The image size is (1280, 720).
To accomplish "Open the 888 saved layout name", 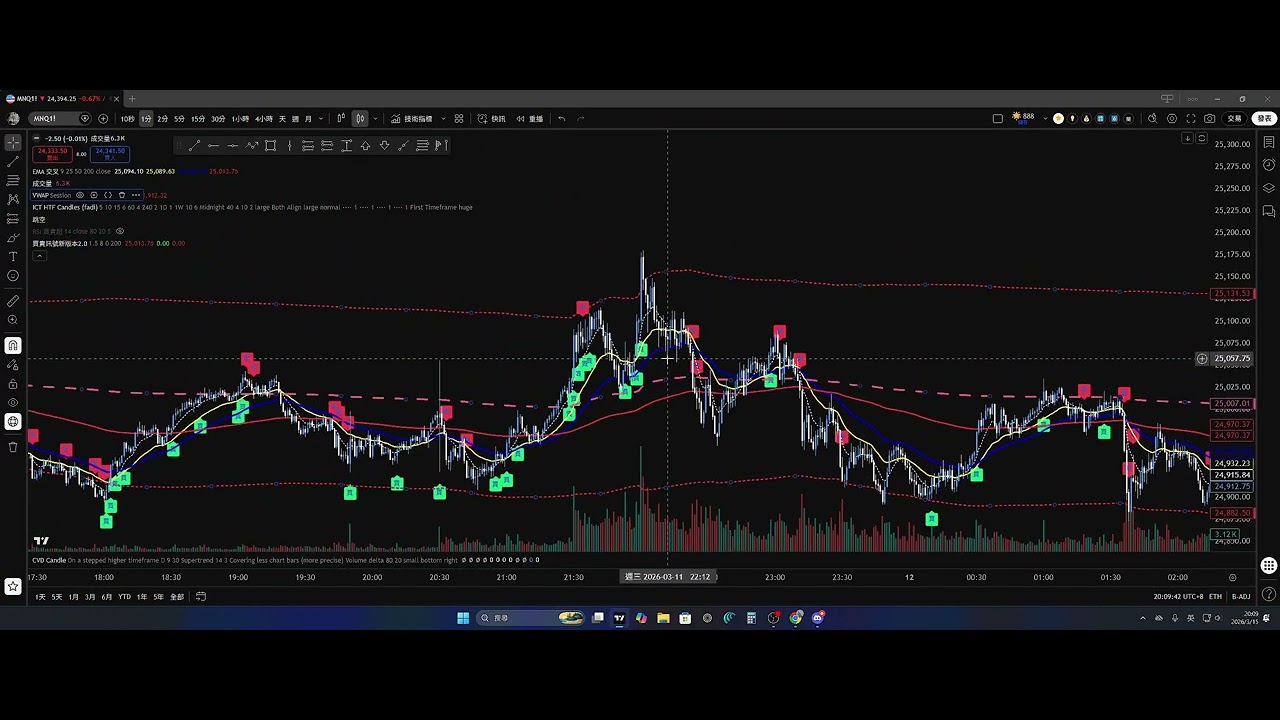I will point(1023,117).
